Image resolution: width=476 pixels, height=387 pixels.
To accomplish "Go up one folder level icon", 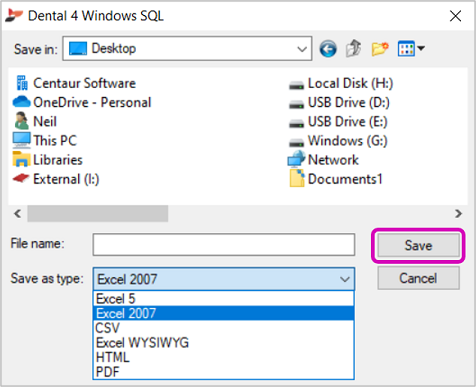I will 354,49.
